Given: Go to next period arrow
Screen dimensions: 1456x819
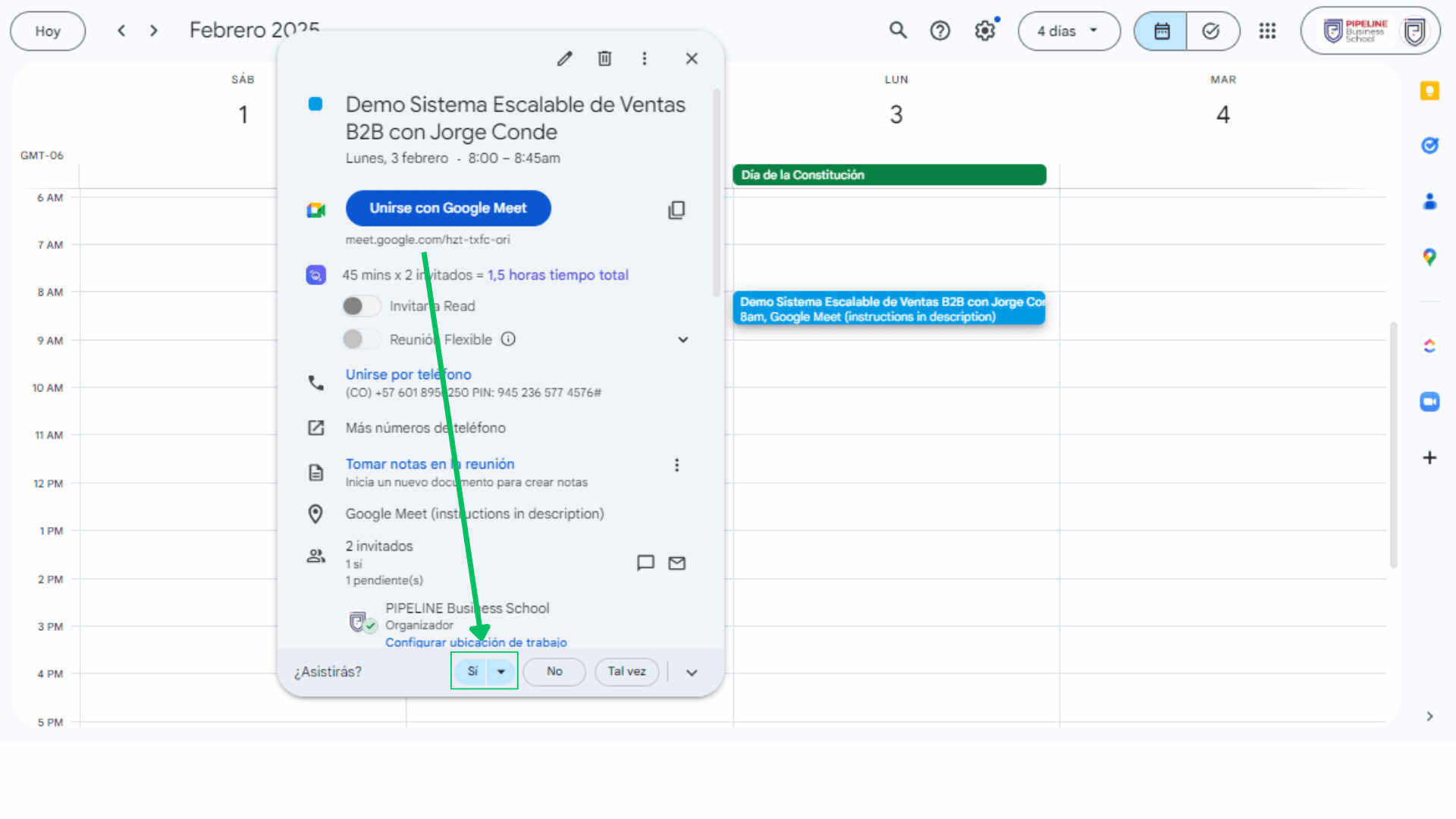Looking at the screenshot, I should pyautogui.click(x=154, y=30).
